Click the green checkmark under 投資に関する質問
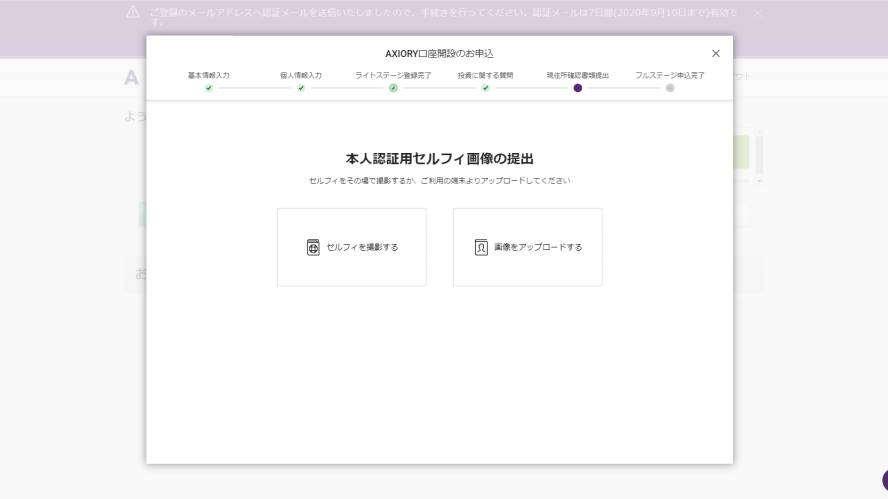 [485, 88]
